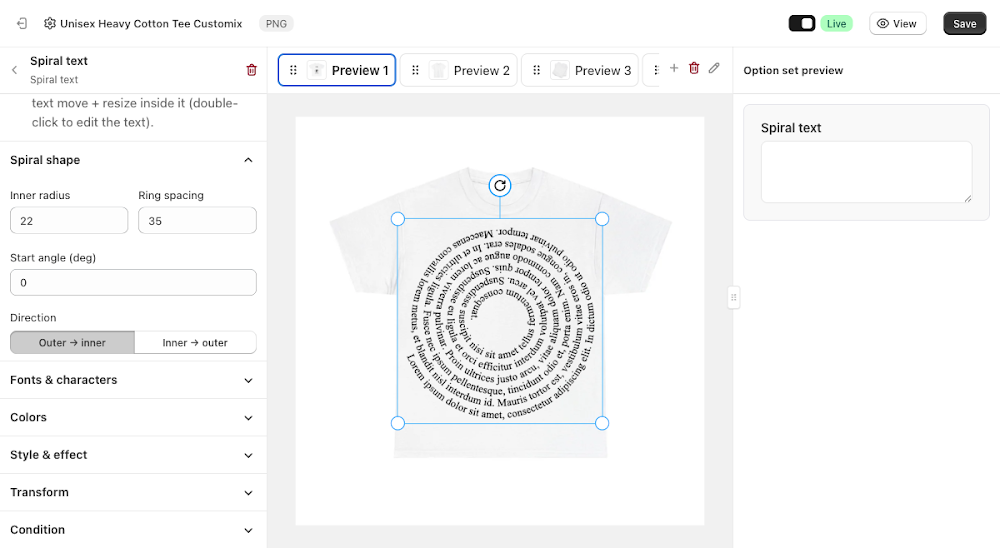Viewport: 1000px width, 548px height.
Task: Click the bottom-left resize handle of selection
Action: 397,423
